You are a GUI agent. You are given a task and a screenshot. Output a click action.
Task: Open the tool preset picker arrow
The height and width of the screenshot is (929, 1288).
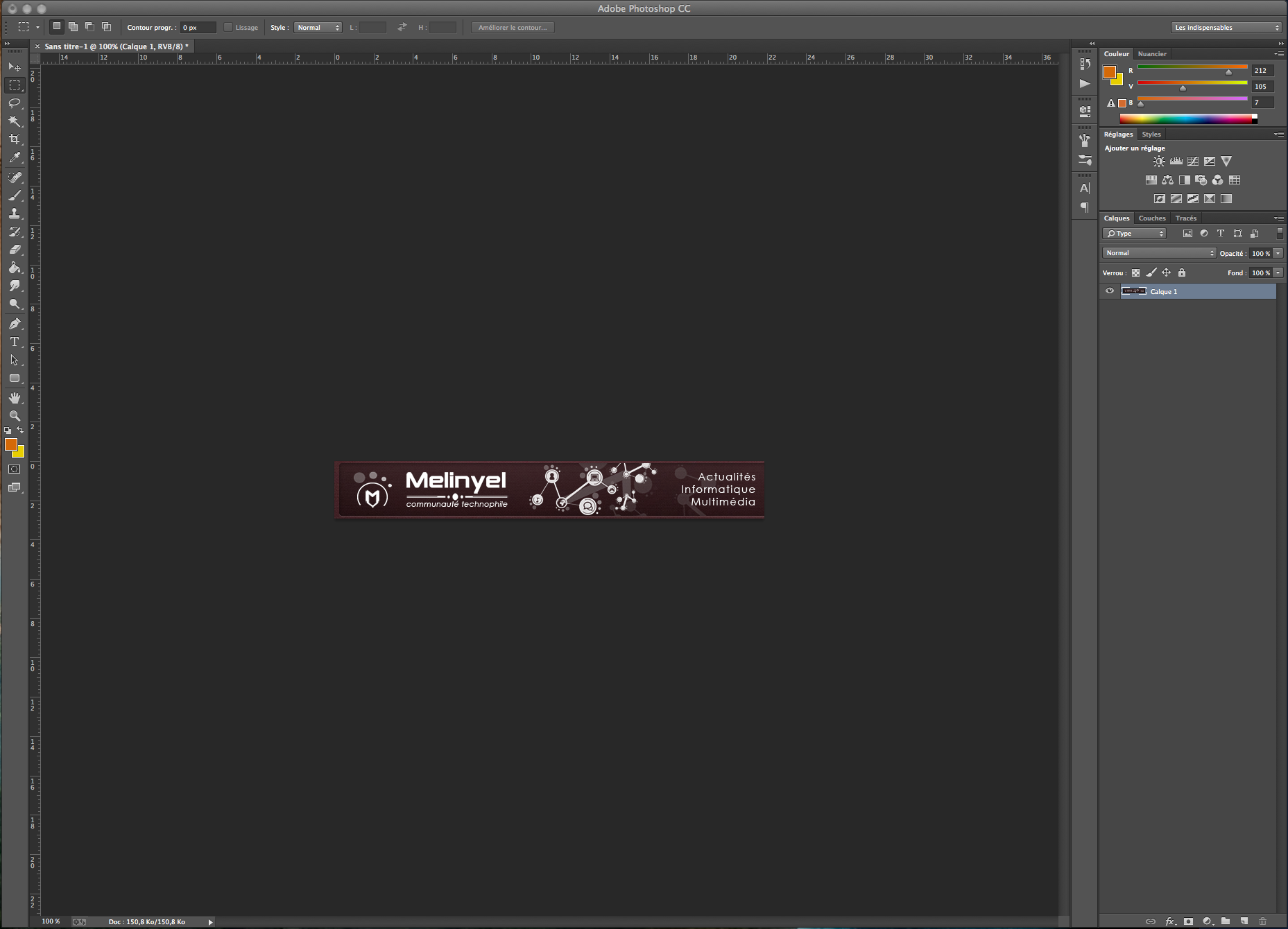coord(37,28)
